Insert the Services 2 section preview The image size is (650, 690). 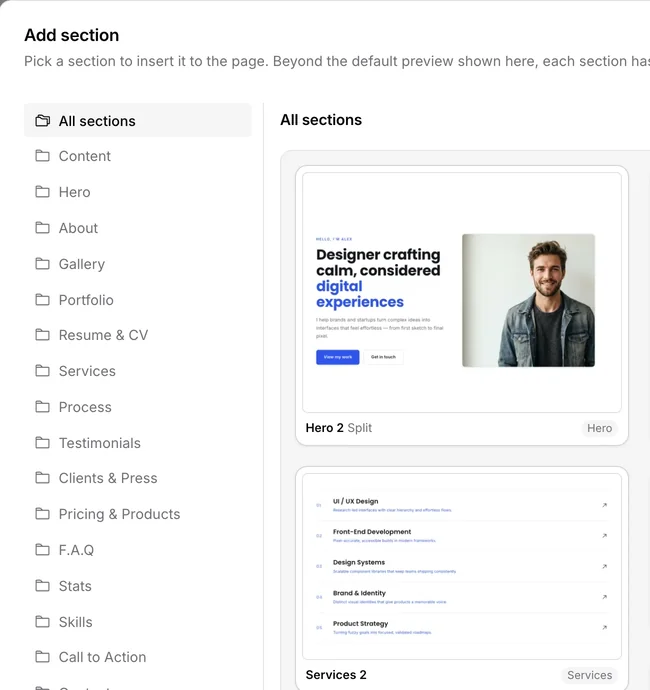pyautogui.click(x=462, y=566)
